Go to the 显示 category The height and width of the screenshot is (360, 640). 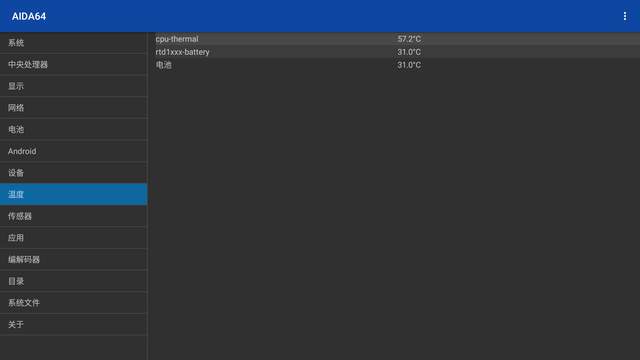[73, 86]
